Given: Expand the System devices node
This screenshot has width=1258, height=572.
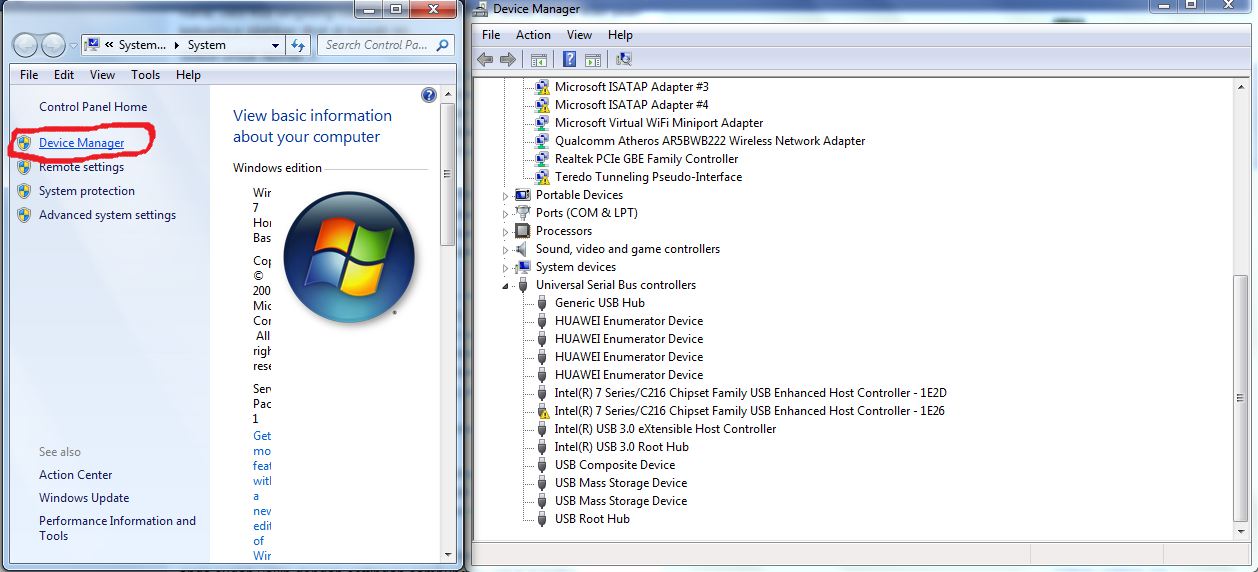Looking at the screenshot, I should pos(506,268).
